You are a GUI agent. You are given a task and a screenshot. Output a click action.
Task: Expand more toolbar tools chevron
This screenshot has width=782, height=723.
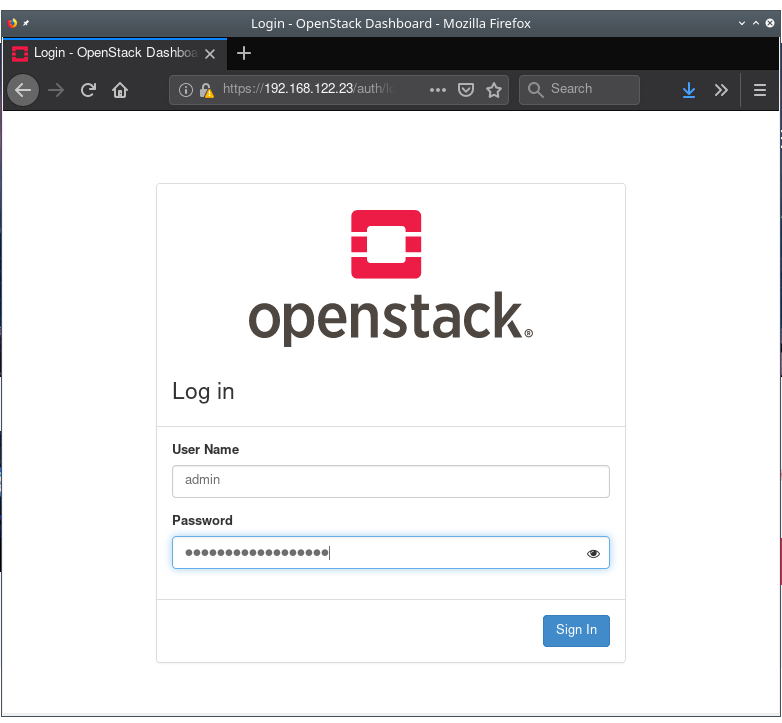pyautogui.click(x=721, y=90)
